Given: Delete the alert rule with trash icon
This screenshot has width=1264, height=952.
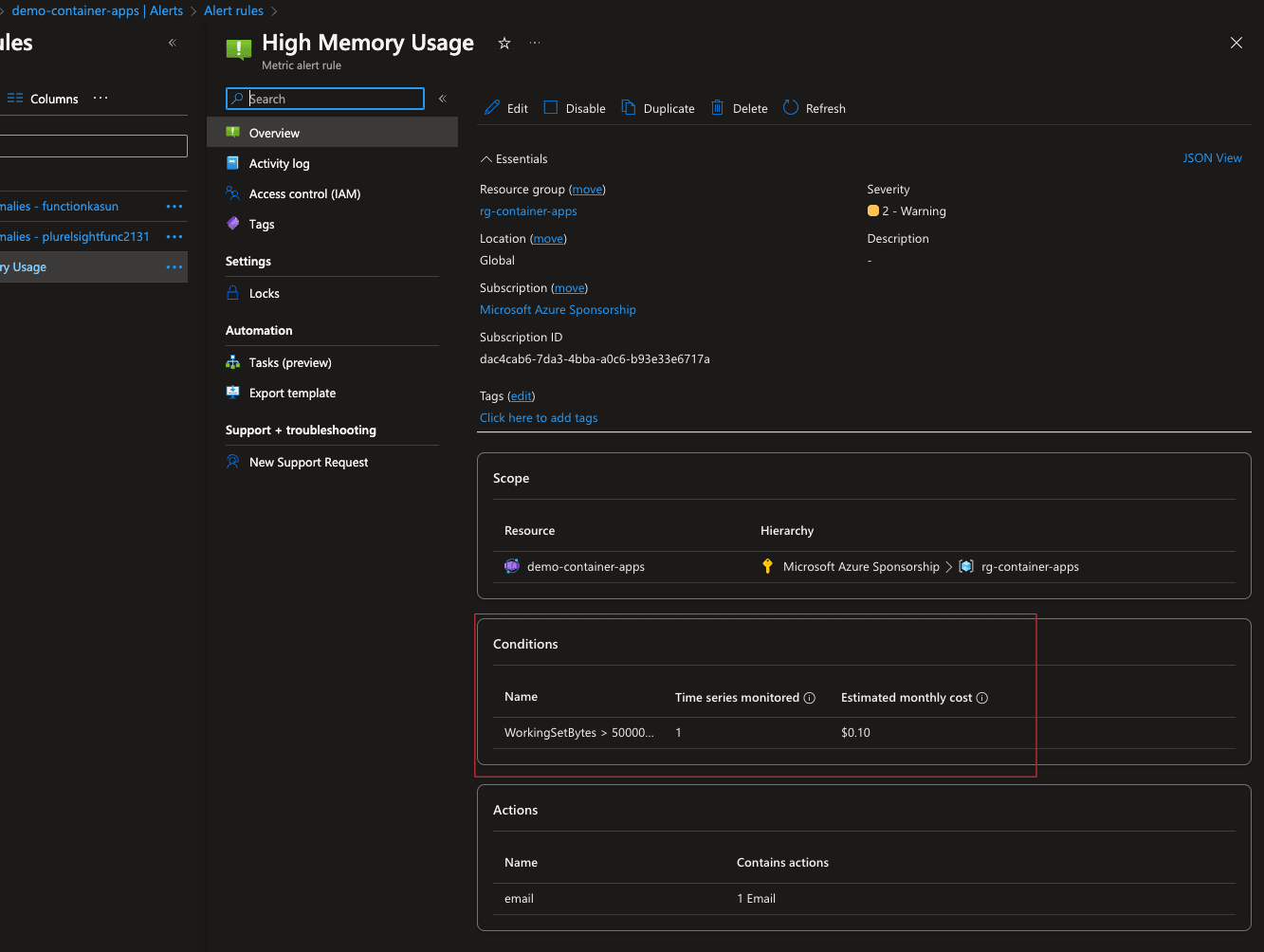Looking at the screenshot, I should click(718, 107).
